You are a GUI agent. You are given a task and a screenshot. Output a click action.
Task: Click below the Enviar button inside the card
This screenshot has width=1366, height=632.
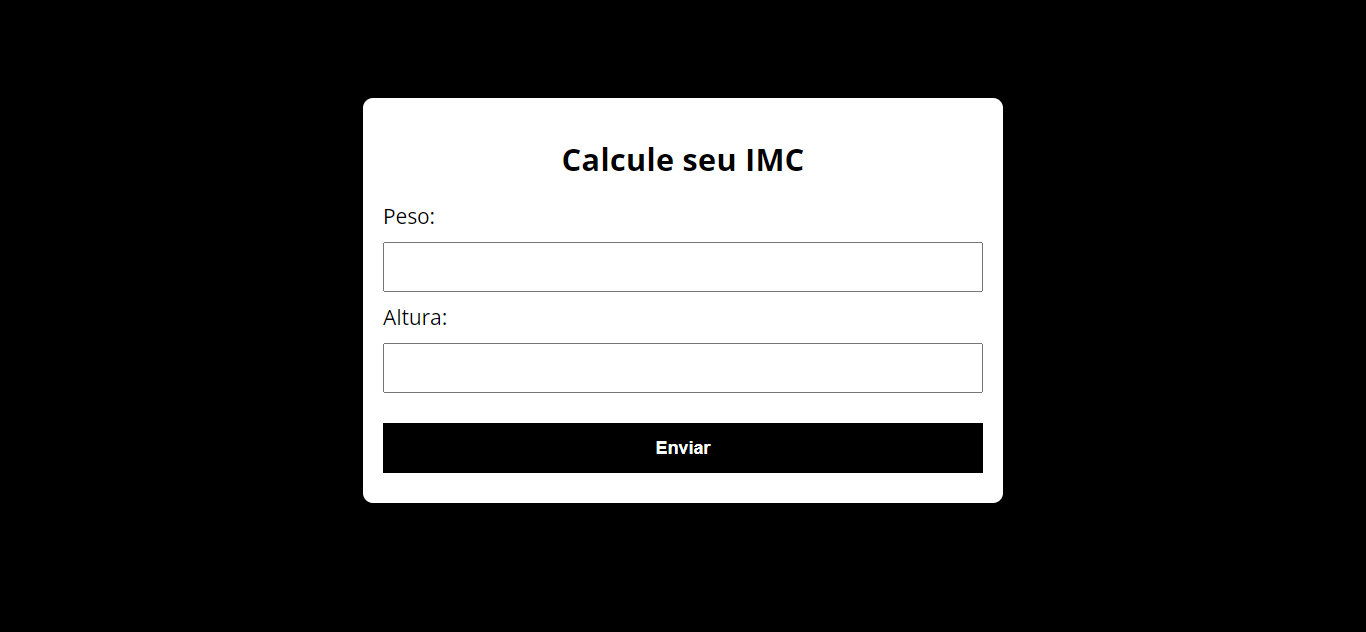683,487
